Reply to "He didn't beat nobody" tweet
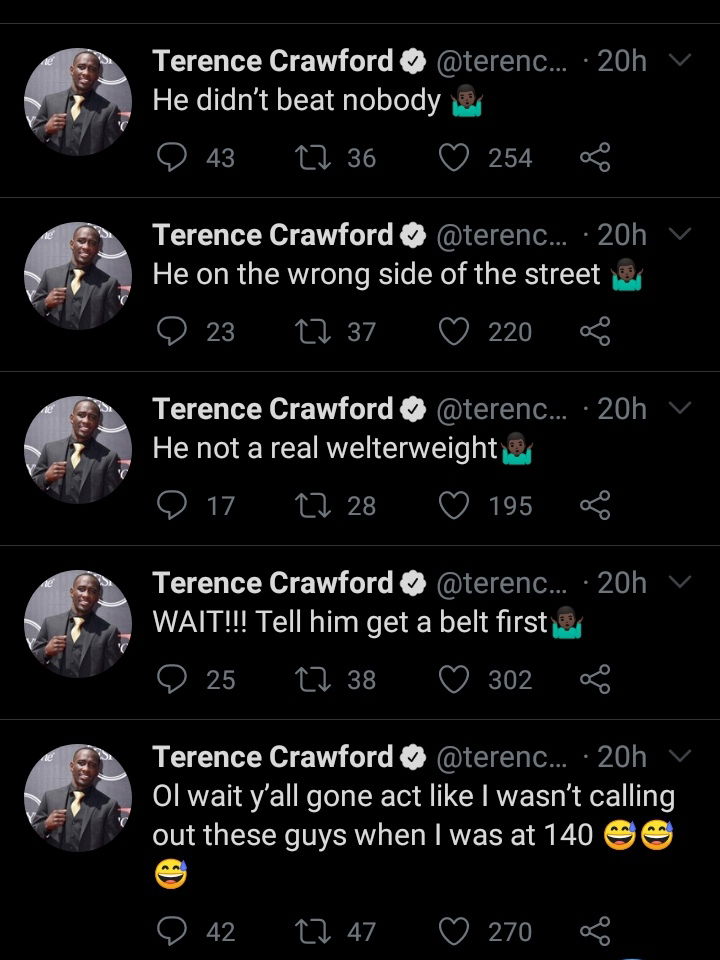This screenshot has height=960, width=720. tap(176, 157)
